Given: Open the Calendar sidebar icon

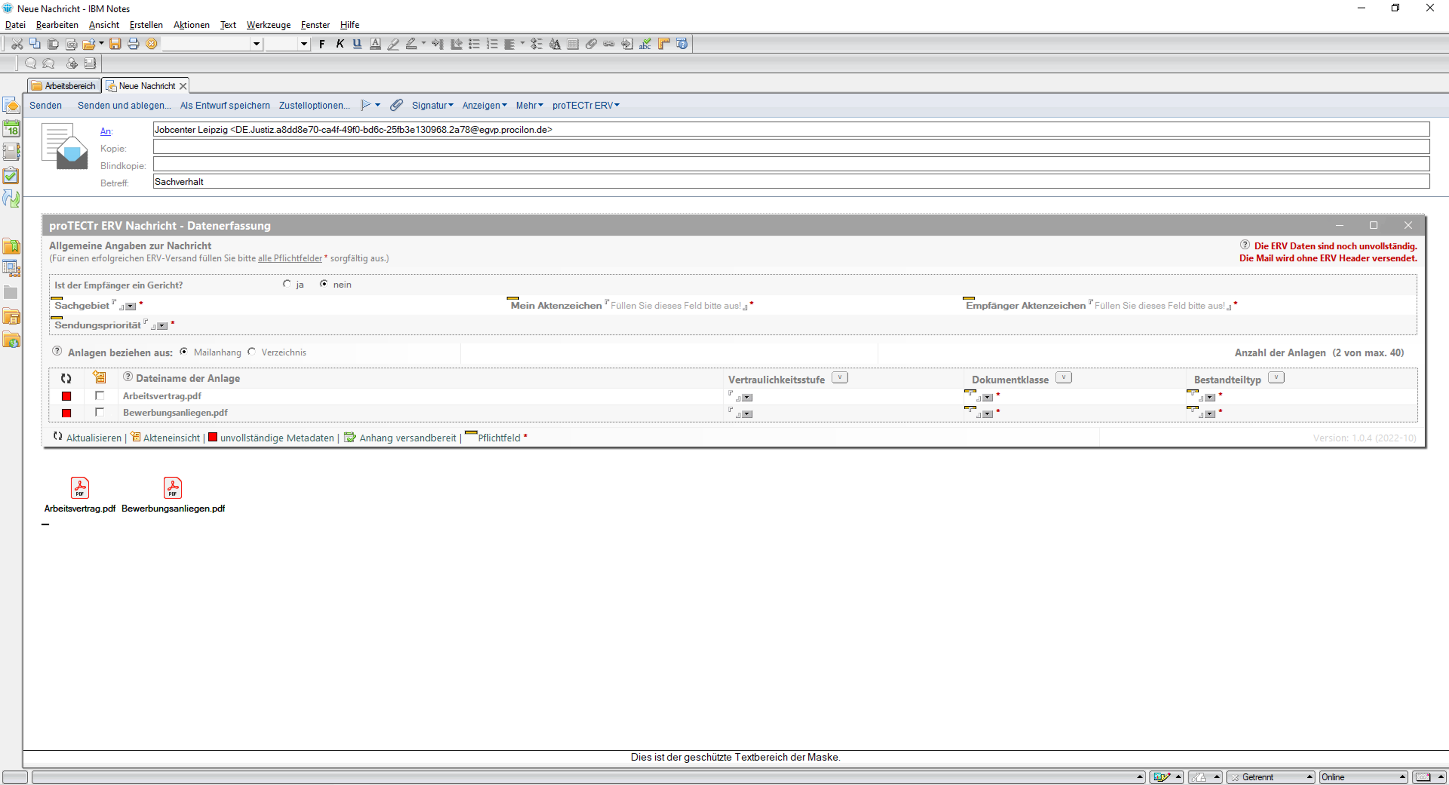Looking at the screenshot, I should (x=11, y=128).
